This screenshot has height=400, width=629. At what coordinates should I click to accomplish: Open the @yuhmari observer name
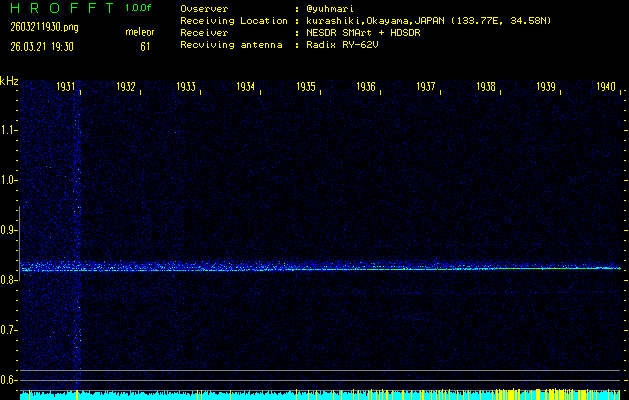(332, 10)
